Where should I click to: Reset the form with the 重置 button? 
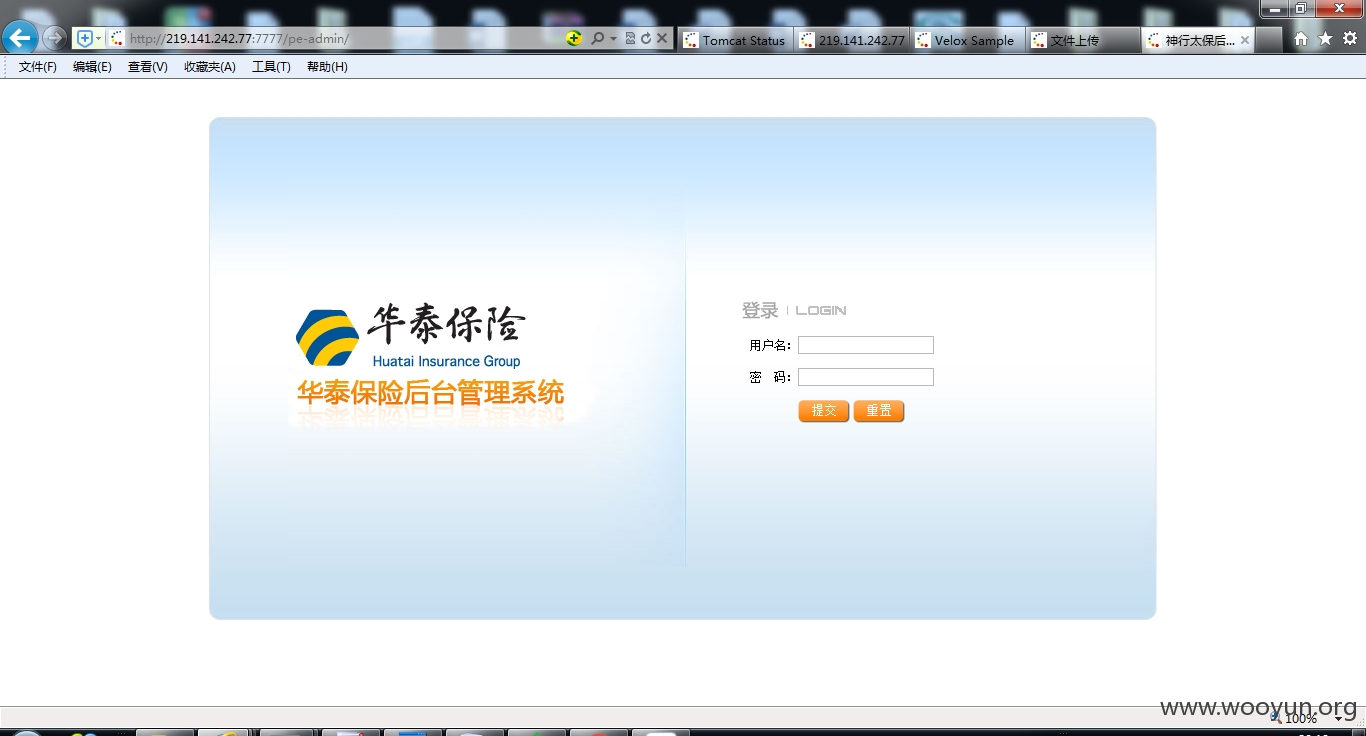(x=879, y=411)
